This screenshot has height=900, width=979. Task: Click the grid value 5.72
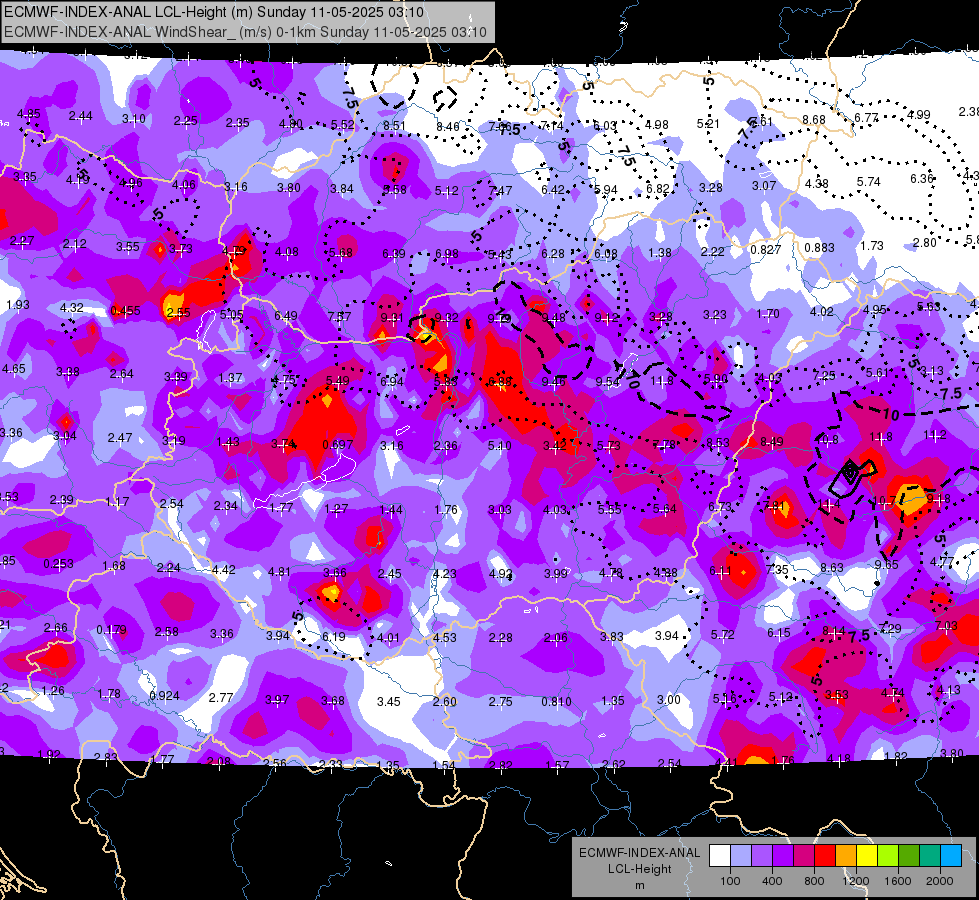pyautogui.click(x=722, y=635)
